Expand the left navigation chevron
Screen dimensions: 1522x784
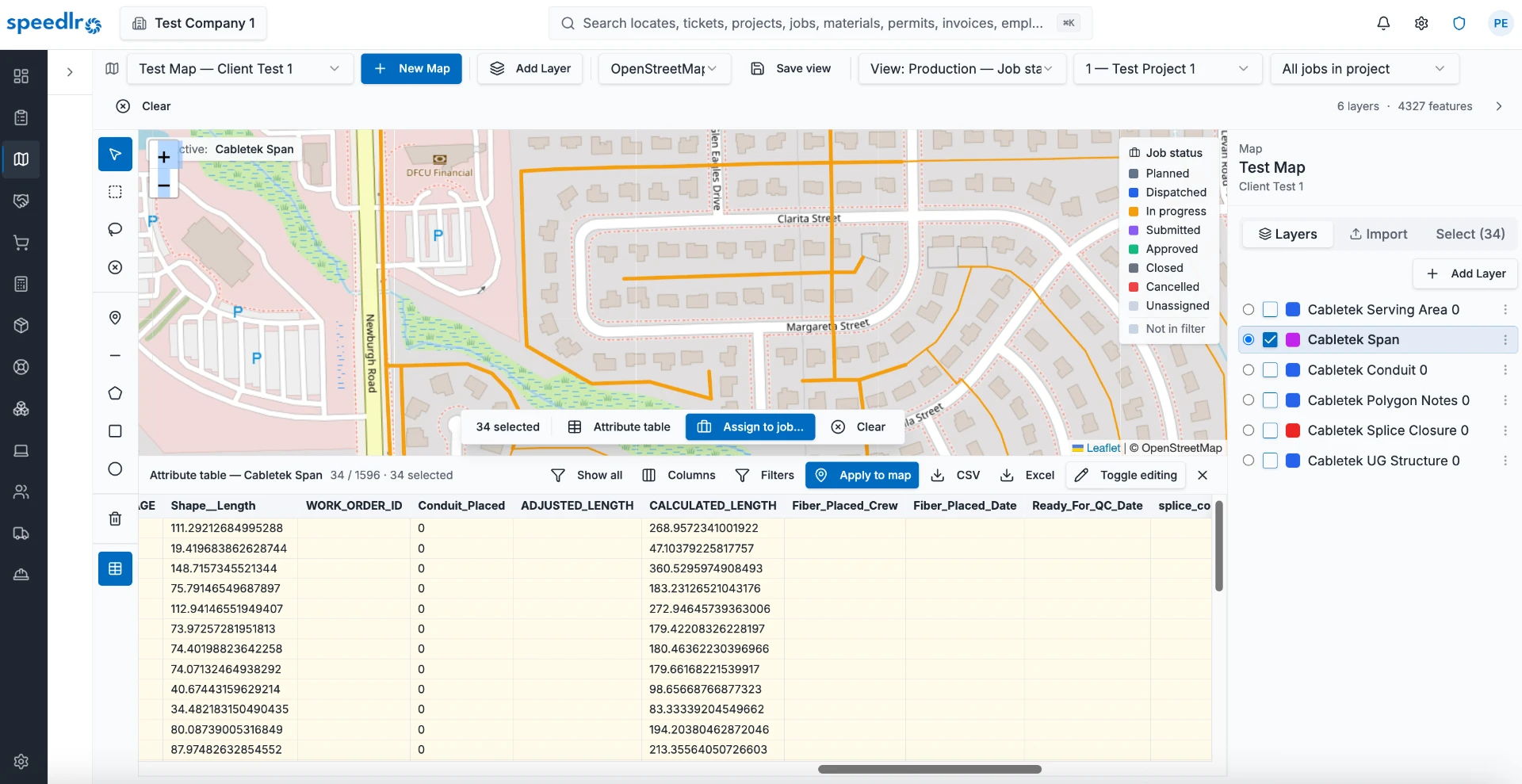pyautogui.click(x=70, y=72)
